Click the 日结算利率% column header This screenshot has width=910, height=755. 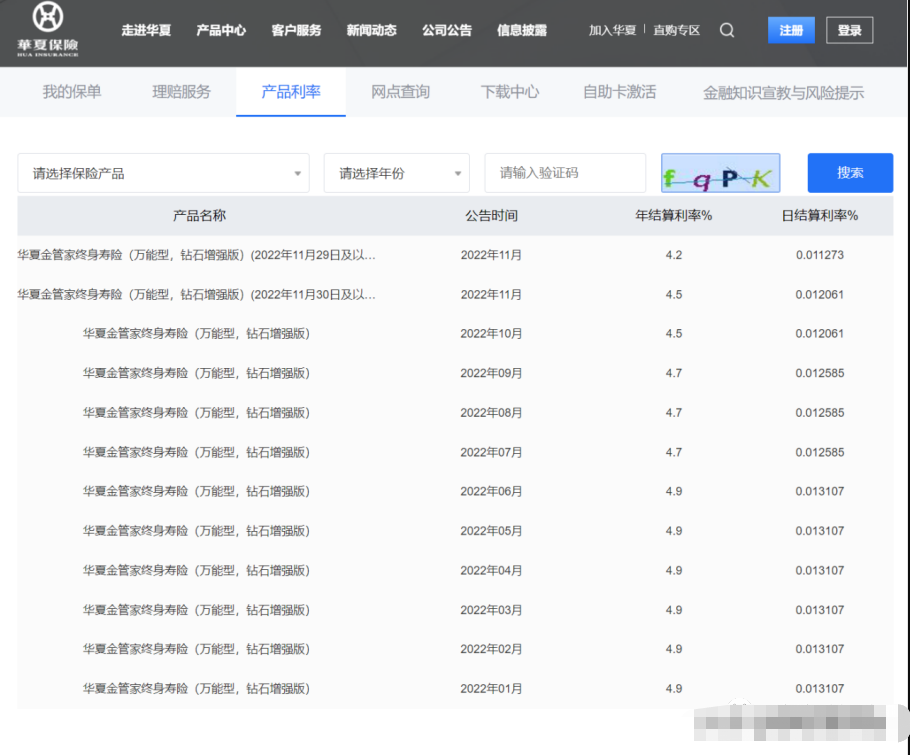(819, 216)
